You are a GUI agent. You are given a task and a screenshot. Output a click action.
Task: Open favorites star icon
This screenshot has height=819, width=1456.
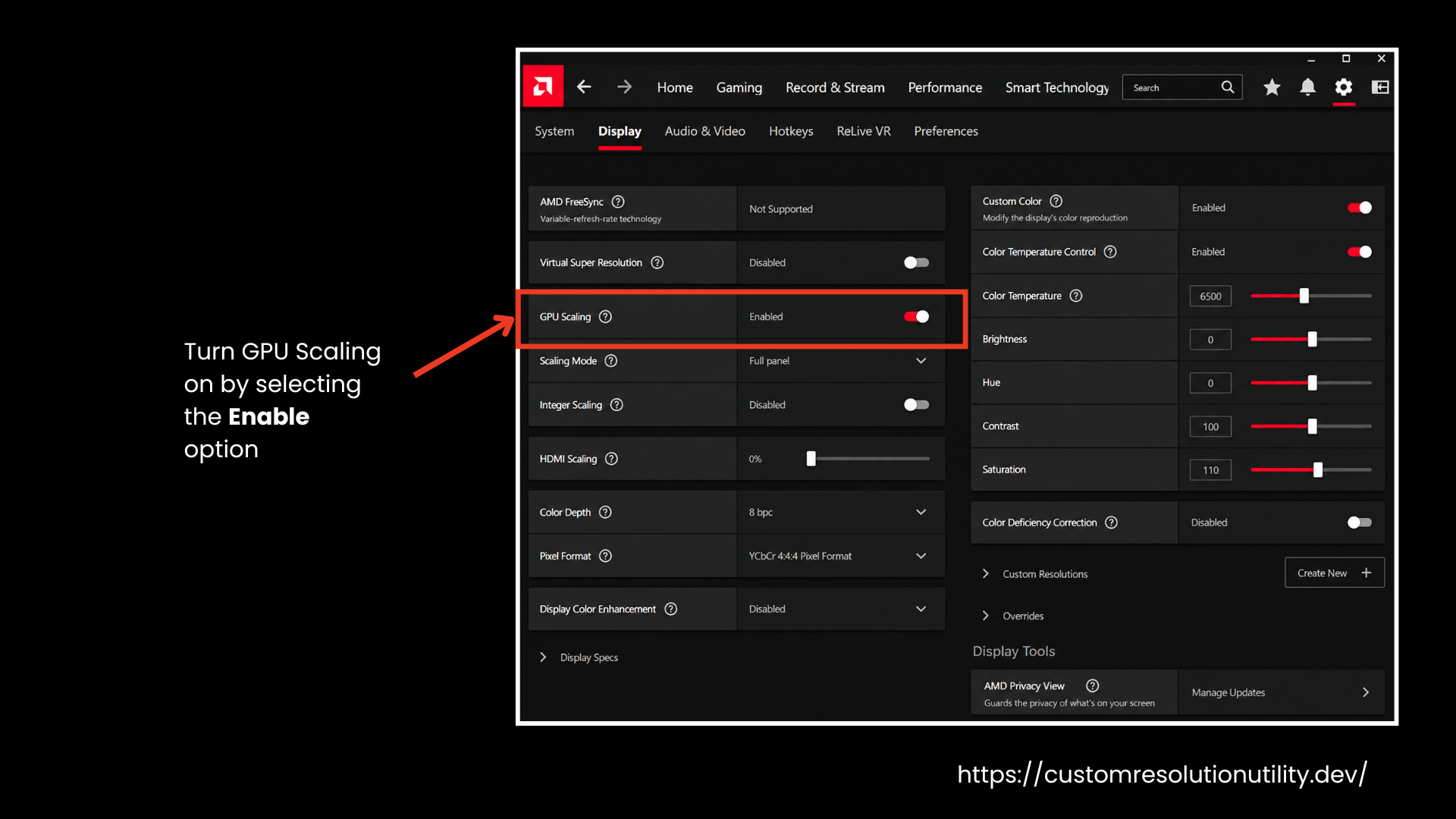(1272, 87)
